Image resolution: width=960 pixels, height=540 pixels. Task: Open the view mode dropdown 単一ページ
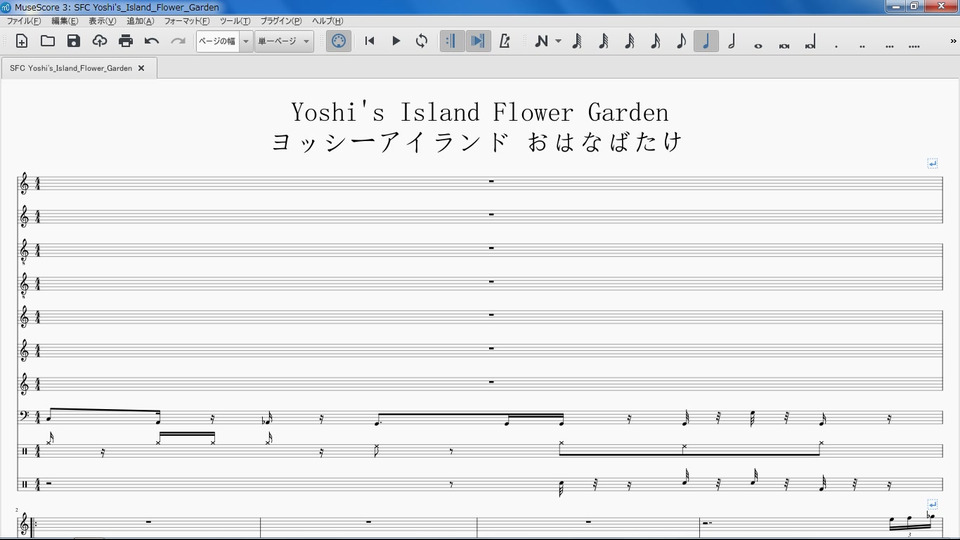tap(284, 41)
